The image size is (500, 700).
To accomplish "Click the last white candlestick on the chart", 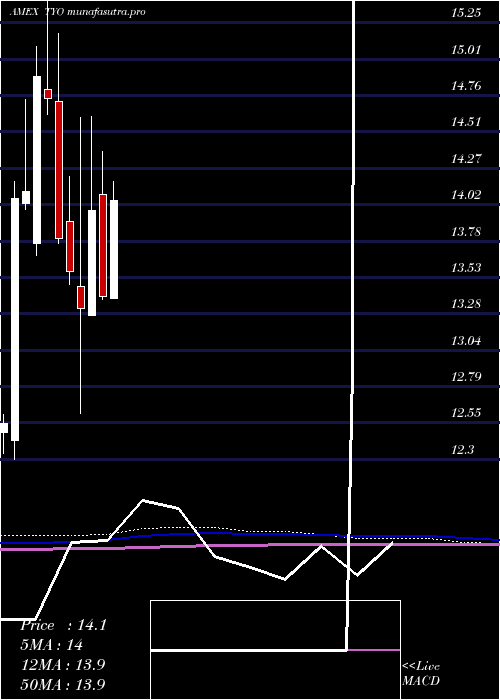I will [x=114, y=250].
